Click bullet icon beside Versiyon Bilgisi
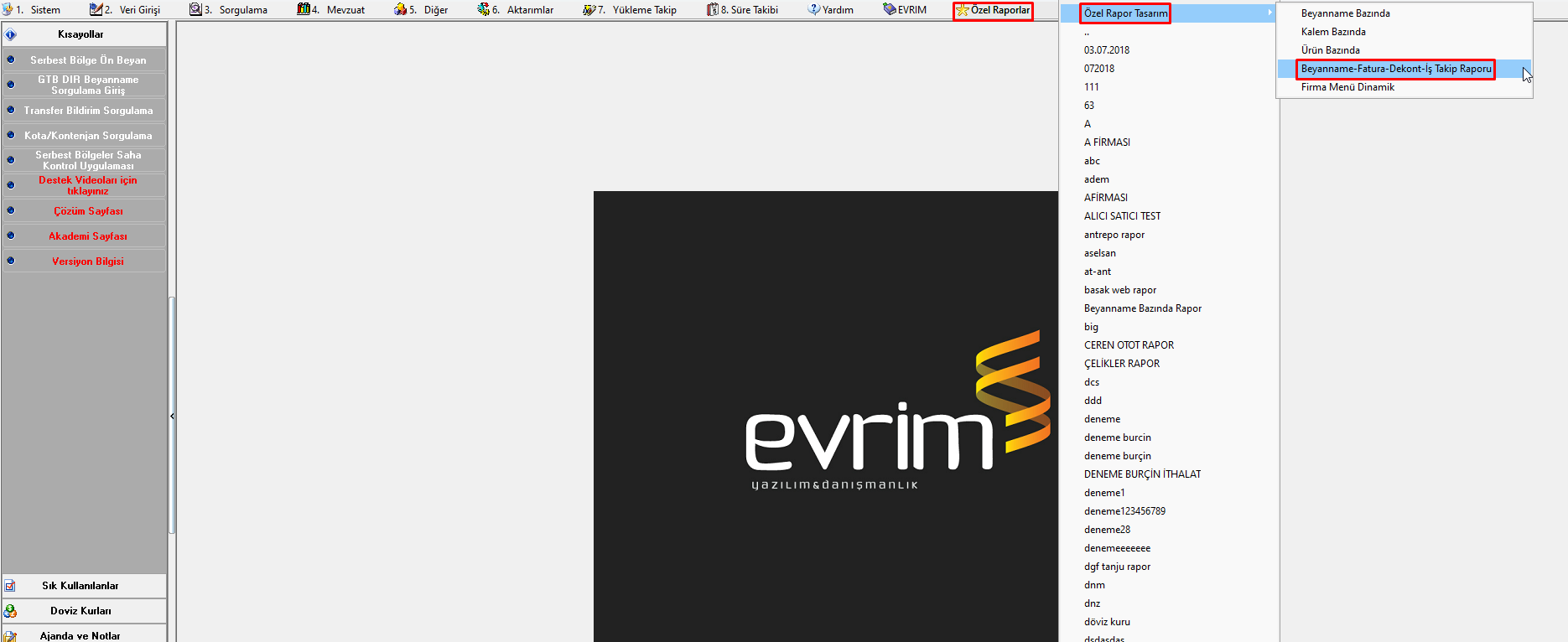 [x=11, y=261]
